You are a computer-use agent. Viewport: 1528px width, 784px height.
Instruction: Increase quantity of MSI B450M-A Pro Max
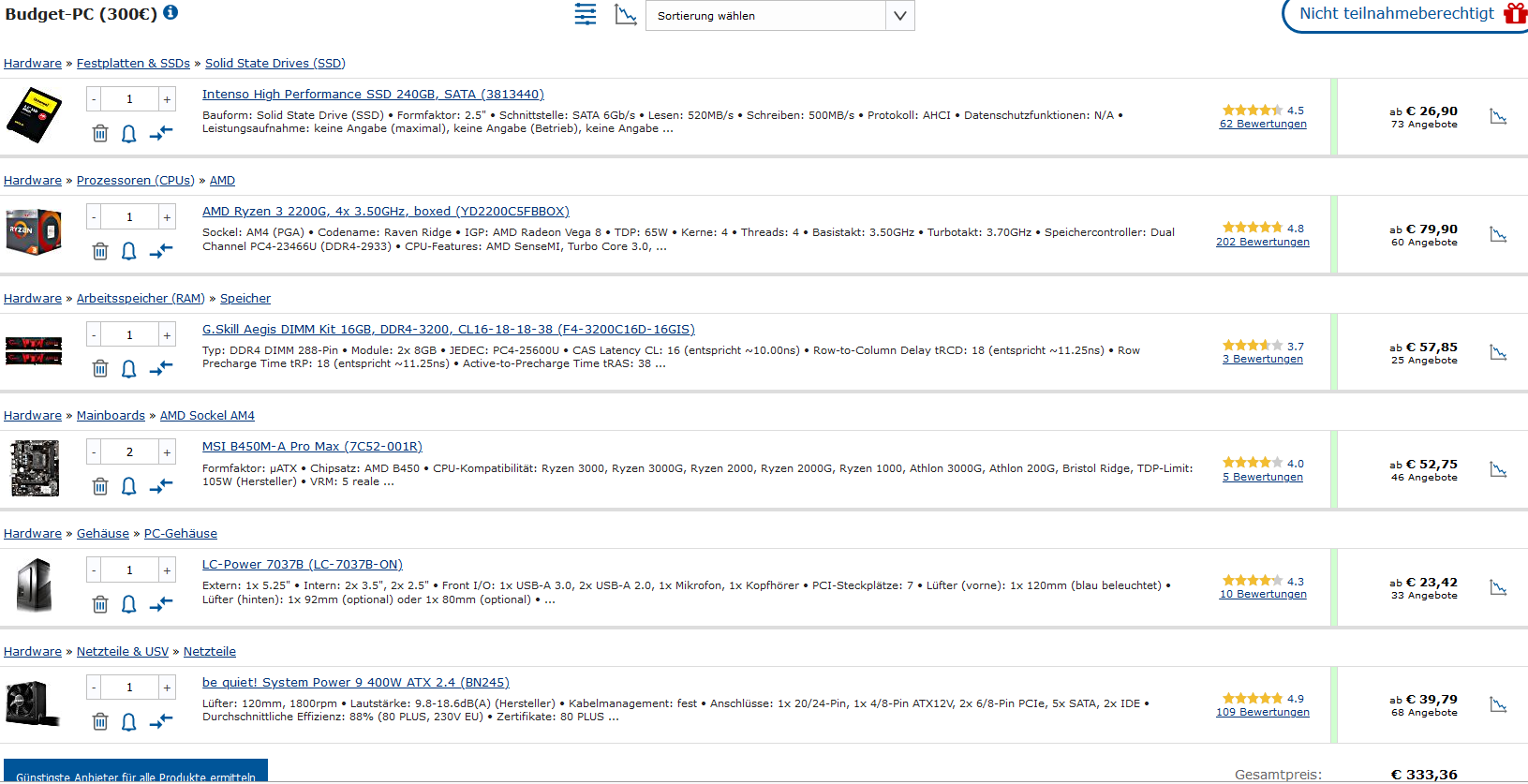pyautogui.click(x=167, y=452)
